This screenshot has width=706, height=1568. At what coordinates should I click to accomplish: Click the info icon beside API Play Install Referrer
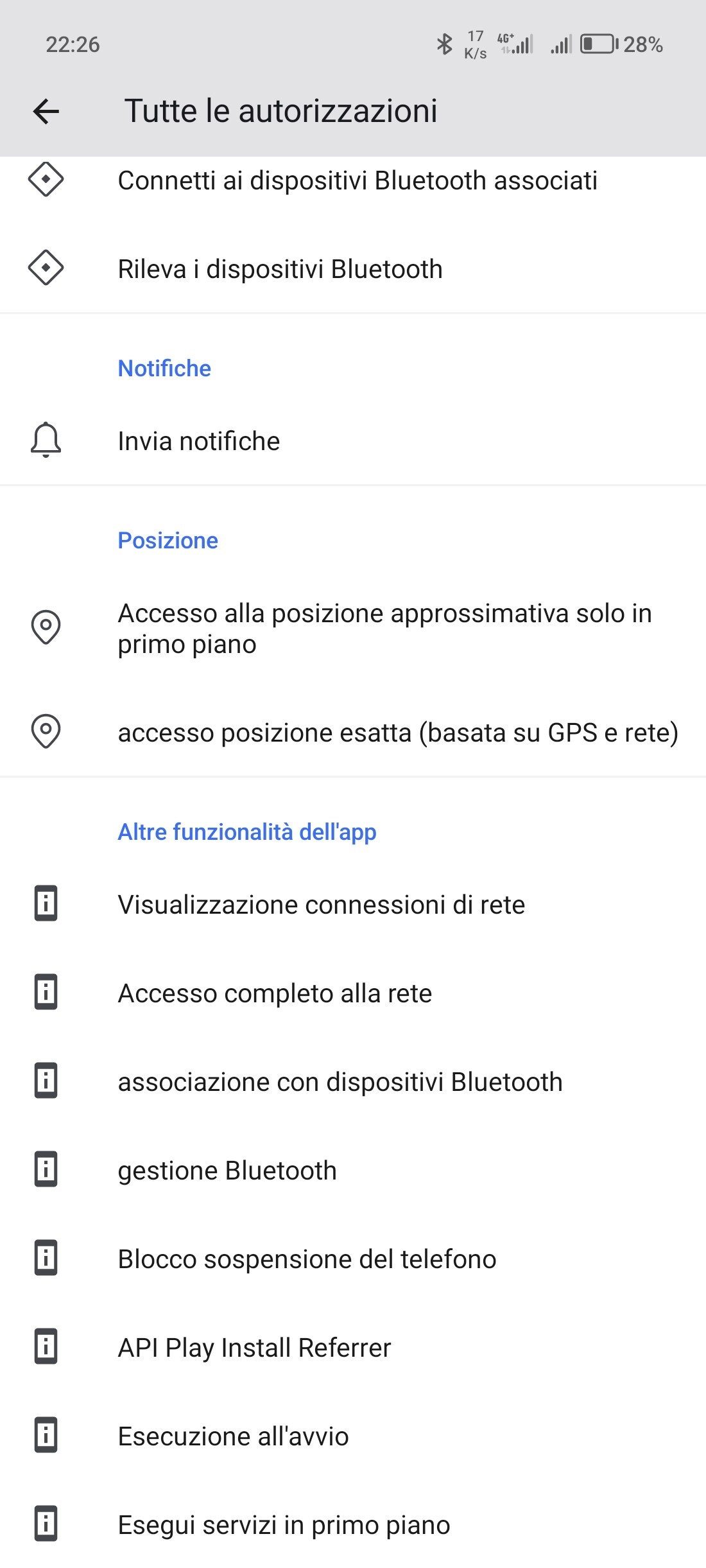(x=46, y=1347)
